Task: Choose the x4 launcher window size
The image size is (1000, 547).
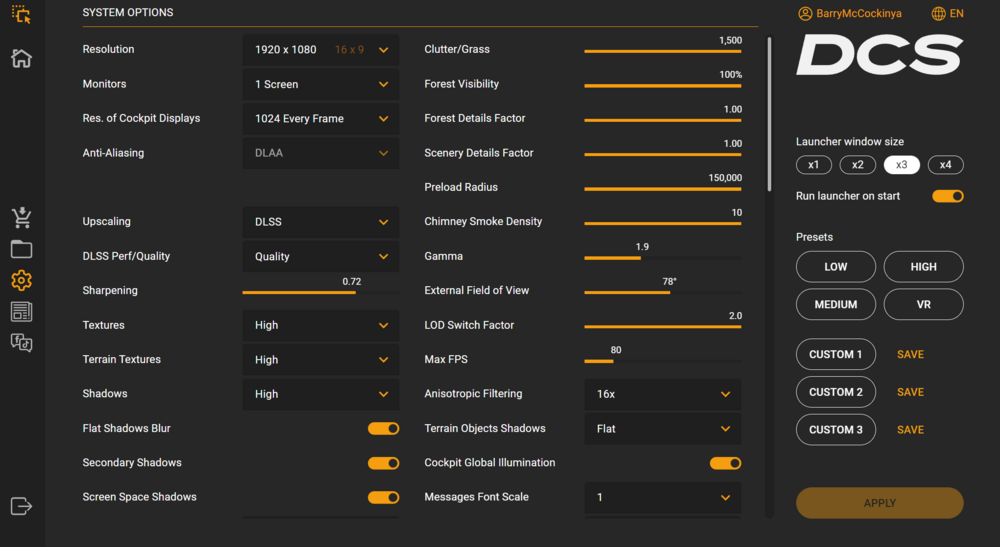Action: (945, 165)
